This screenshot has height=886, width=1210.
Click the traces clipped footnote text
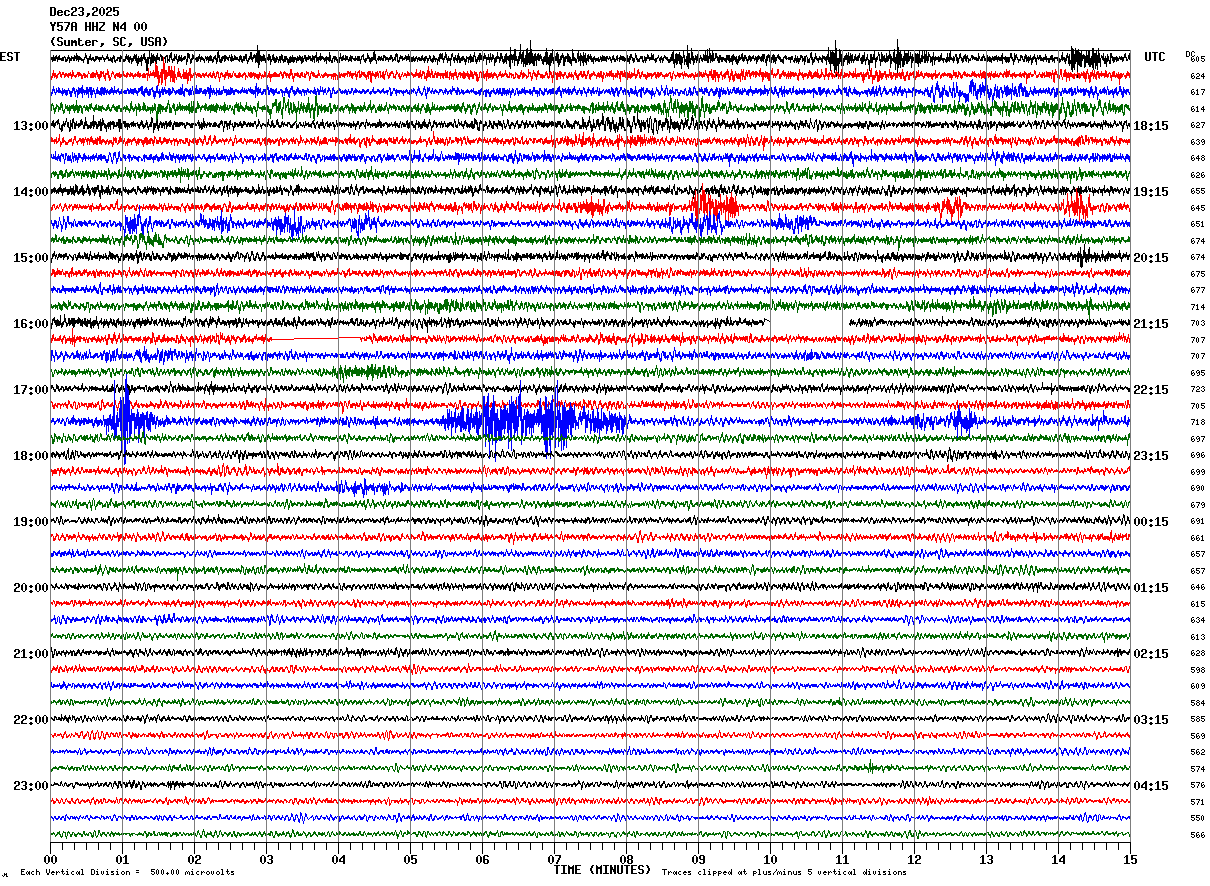(784, 872)
